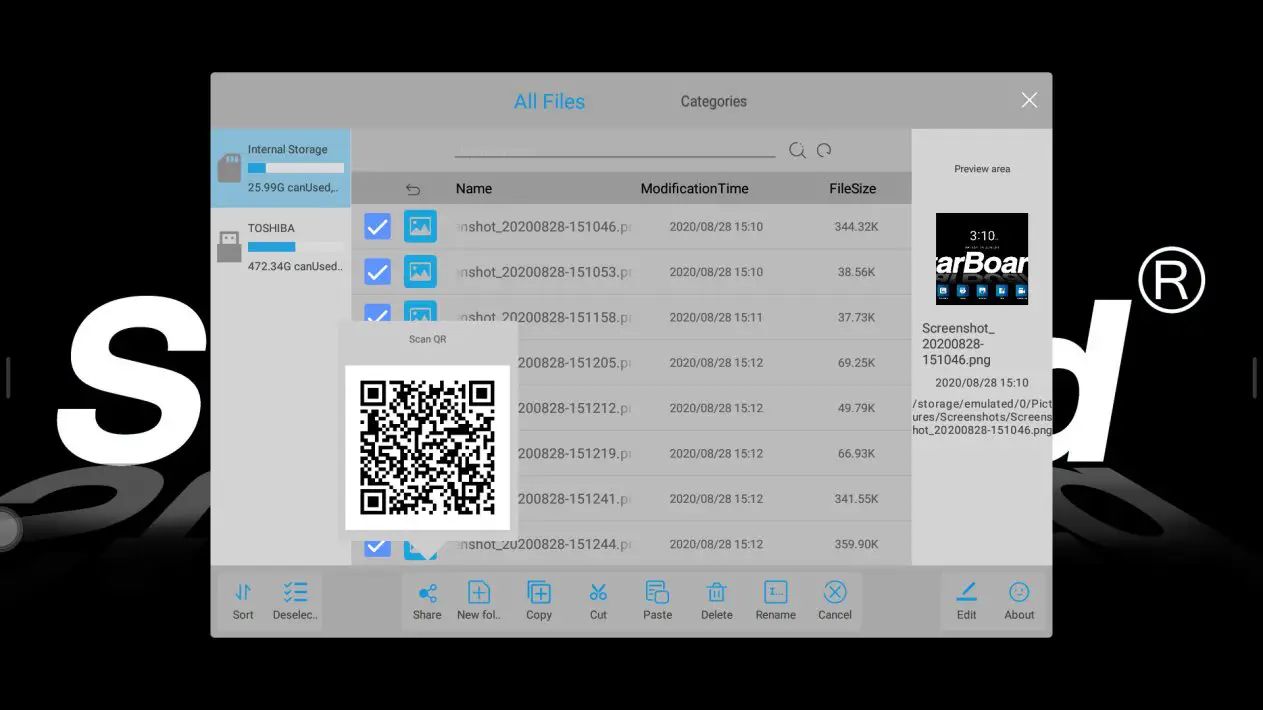This screenshot has height=710, width=1263.
Task: Delete selected files with trash icon
Action: pyautogui.click(x=716, y=592)
